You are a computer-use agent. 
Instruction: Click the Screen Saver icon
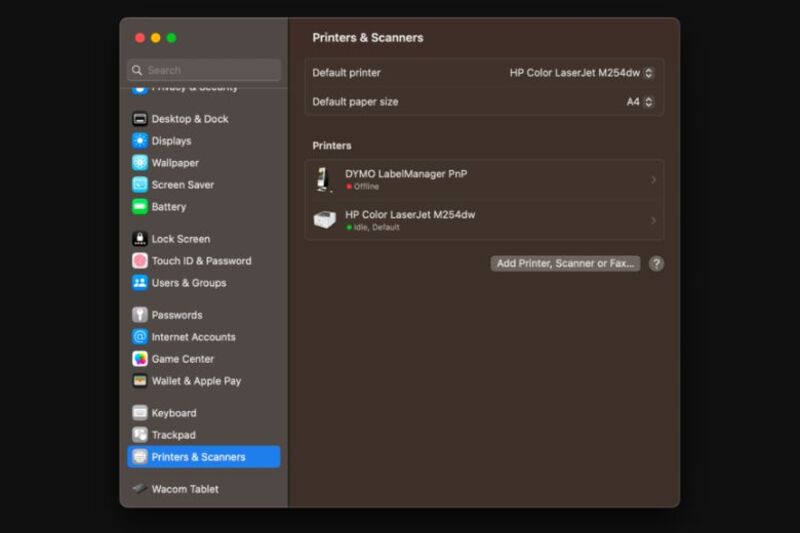[140, 185]
